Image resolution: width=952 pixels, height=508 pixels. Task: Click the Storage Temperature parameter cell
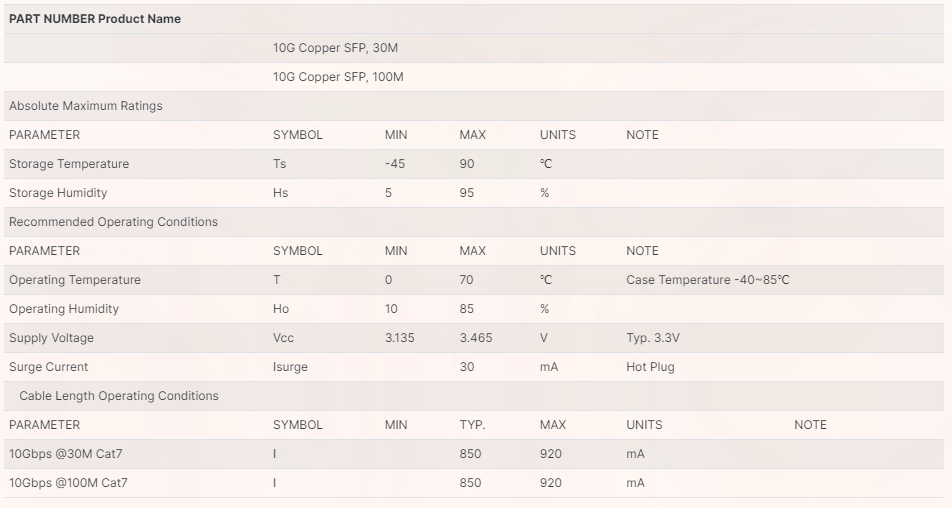tap(69, 164)
